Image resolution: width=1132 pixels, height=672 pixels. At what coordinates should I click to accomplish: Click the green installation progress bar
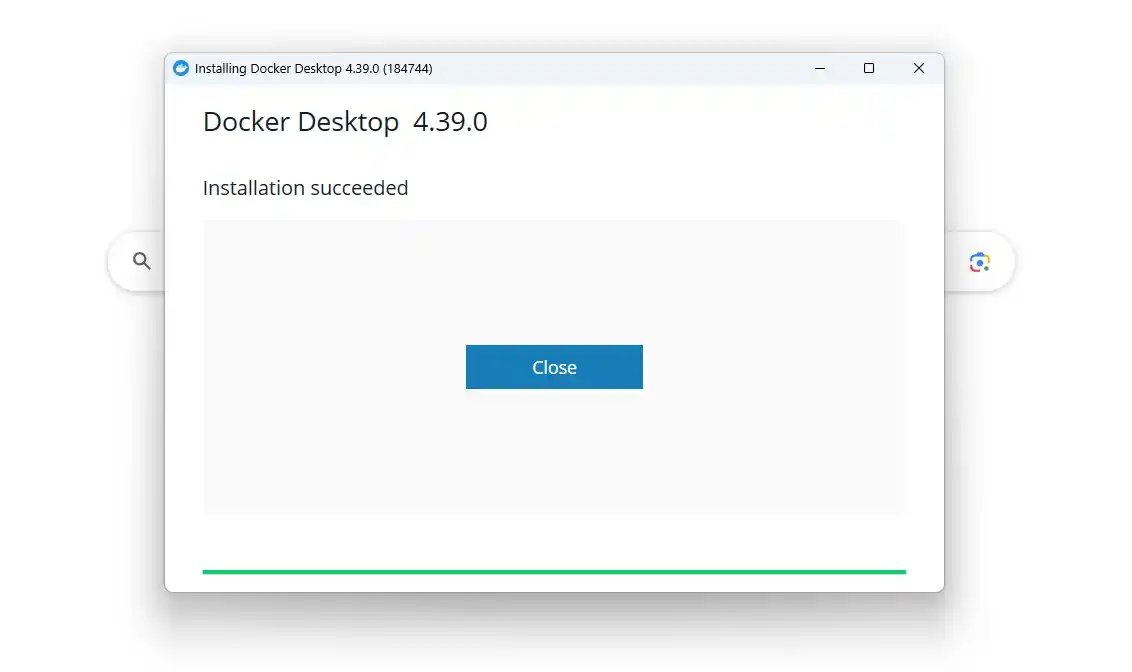tap(554, 572)
